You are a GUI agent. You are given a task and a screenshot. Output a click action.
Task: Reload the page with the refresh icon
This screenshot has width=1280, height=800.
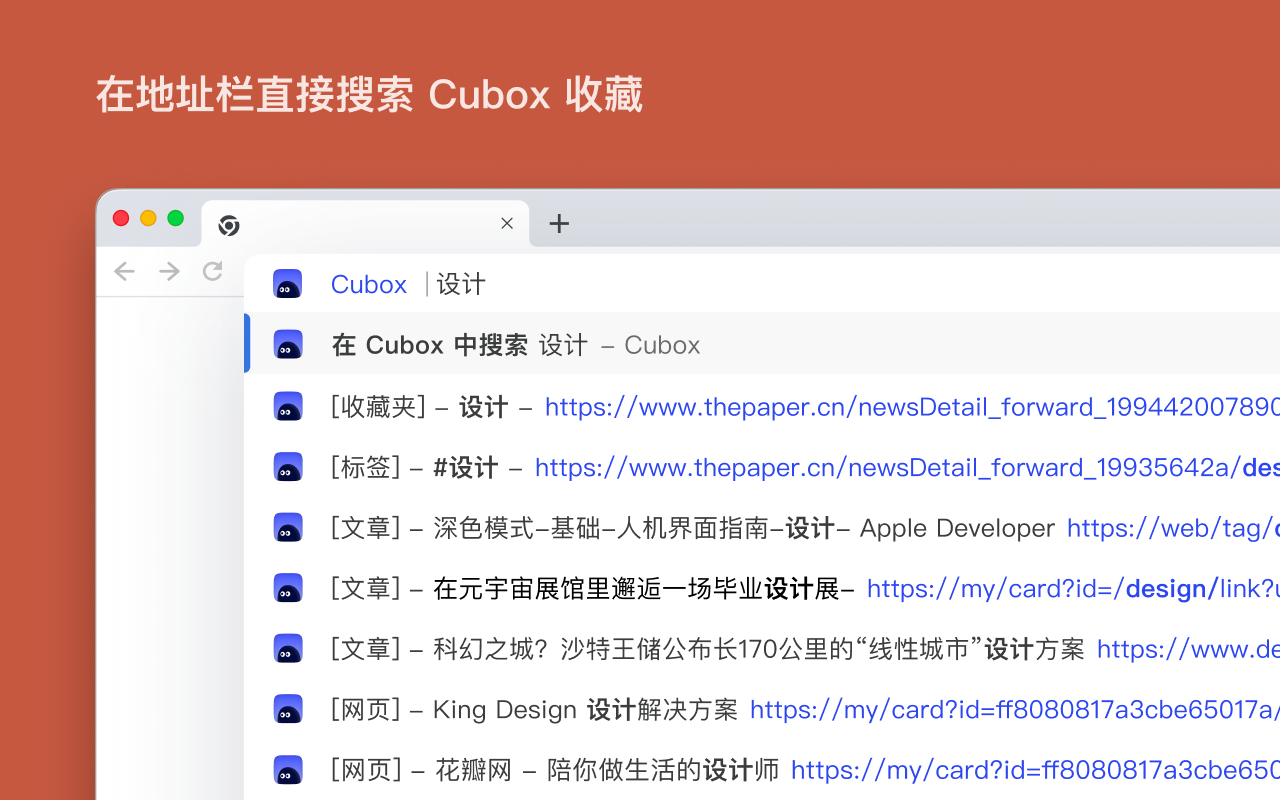212,271
